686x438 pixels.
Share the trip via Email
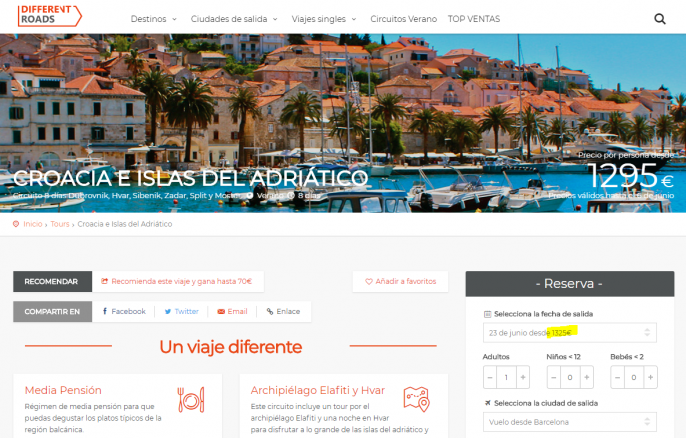[232, 312]
